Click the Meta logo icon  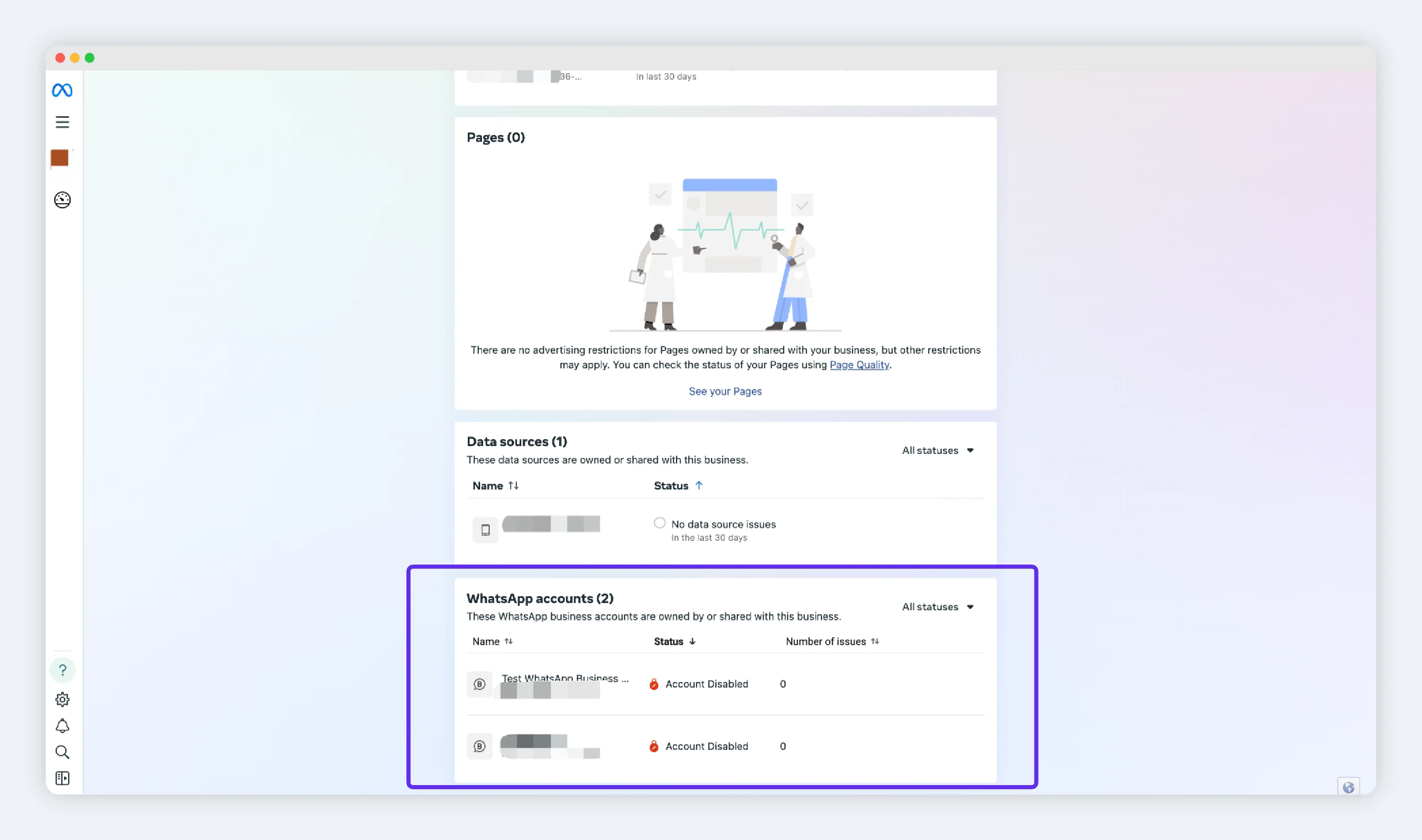click(x=62, y=90)
